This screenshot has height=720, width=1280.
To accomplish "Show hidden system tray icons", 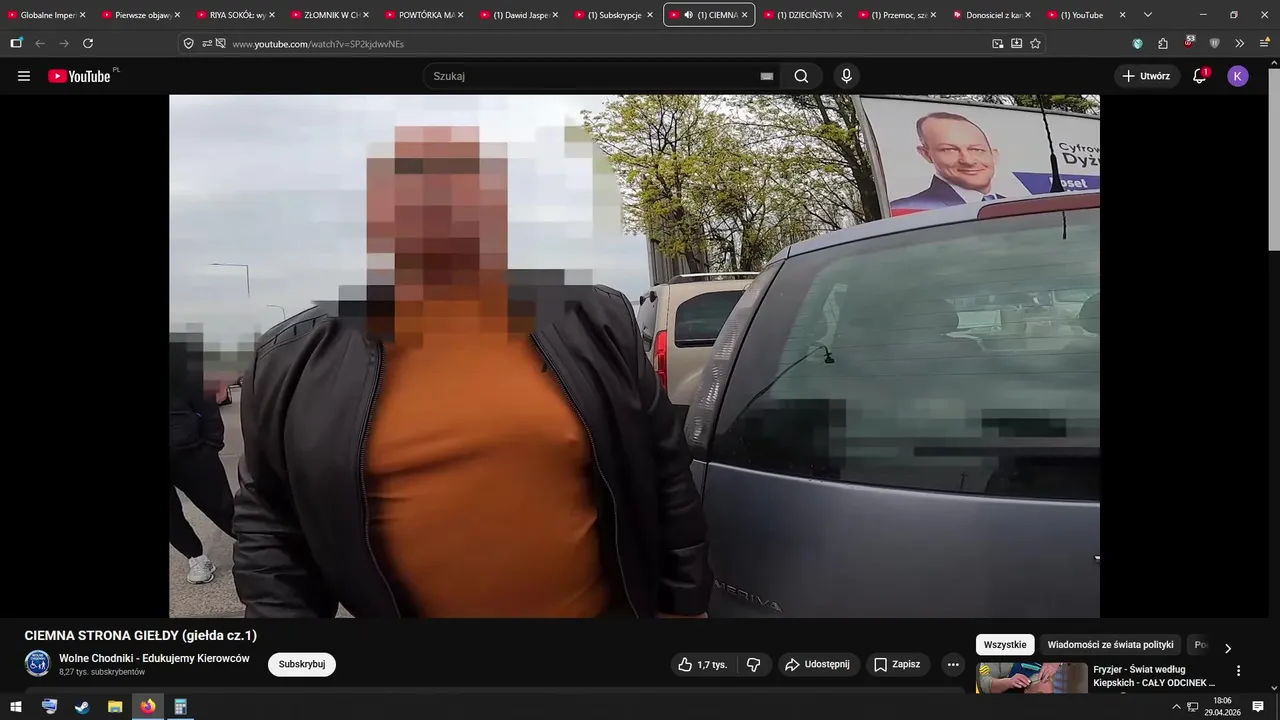I will click(1176, 707).
